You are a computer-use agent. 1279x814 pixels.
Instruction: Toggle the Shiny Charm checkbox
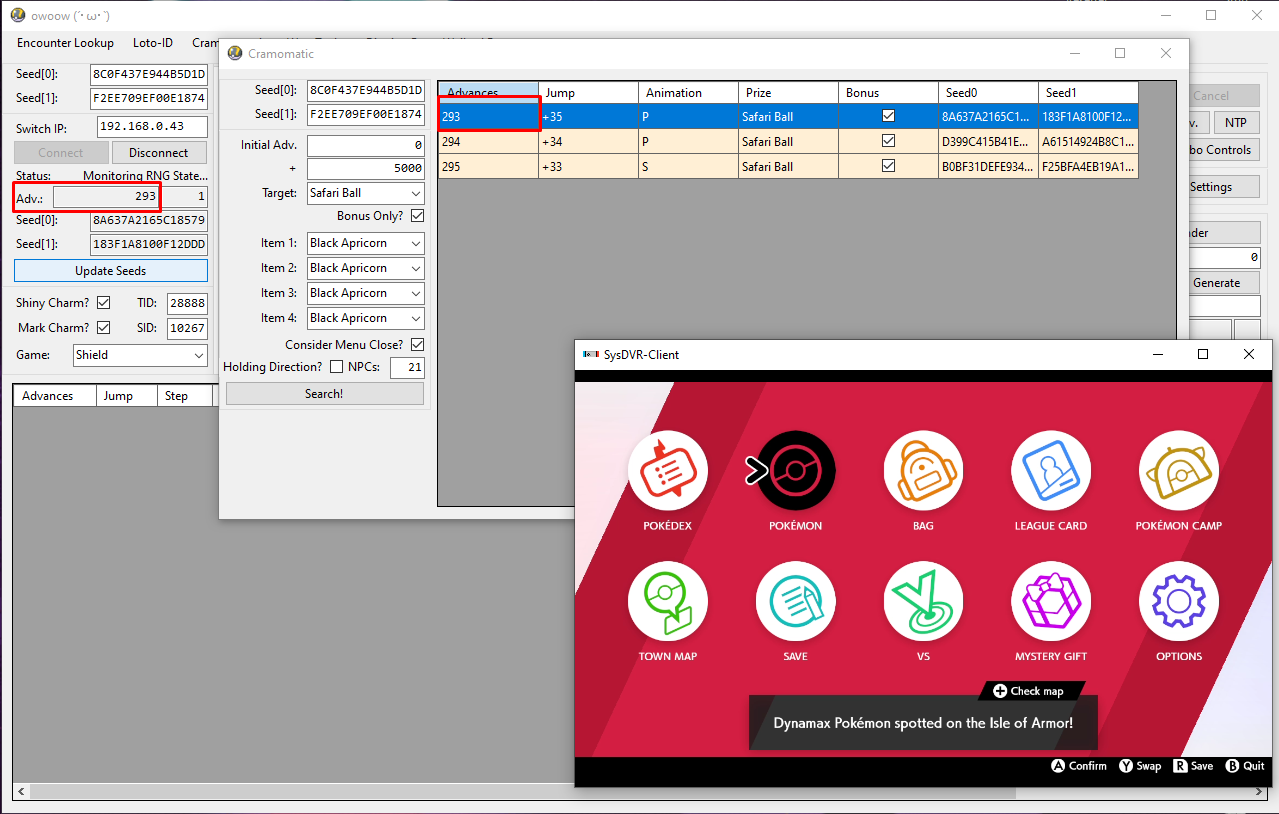tap(103, 303)
